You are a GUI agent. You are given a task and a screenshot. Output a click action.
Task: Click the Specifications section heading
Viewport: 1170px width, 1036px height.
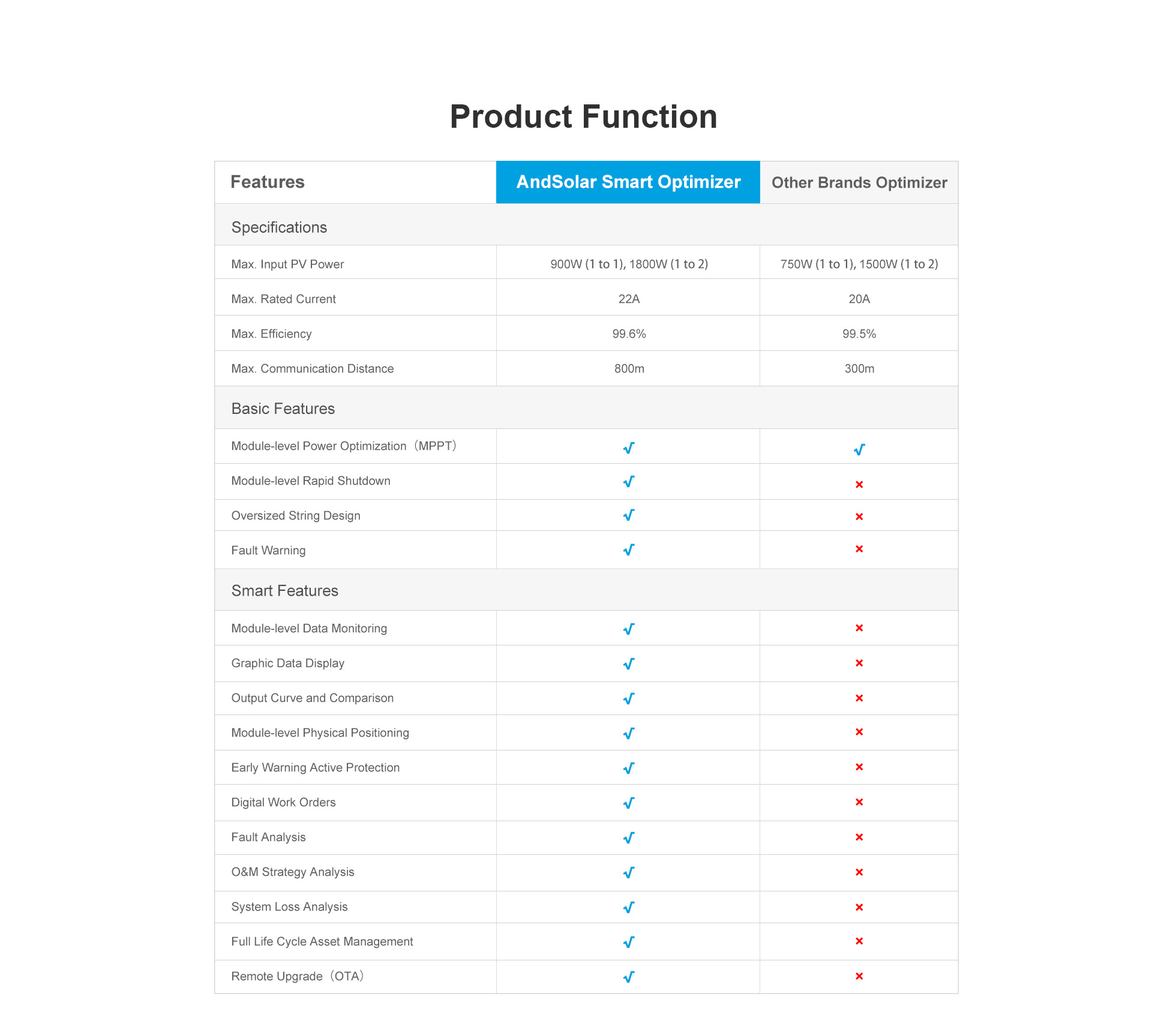coord(279,227)
